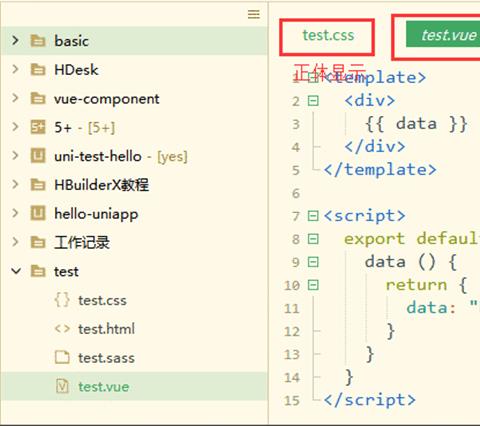Click the {{ data }} expression on line 3
Image resolution: width=480 pixels, height=426 pixels.
click(416, 124)
